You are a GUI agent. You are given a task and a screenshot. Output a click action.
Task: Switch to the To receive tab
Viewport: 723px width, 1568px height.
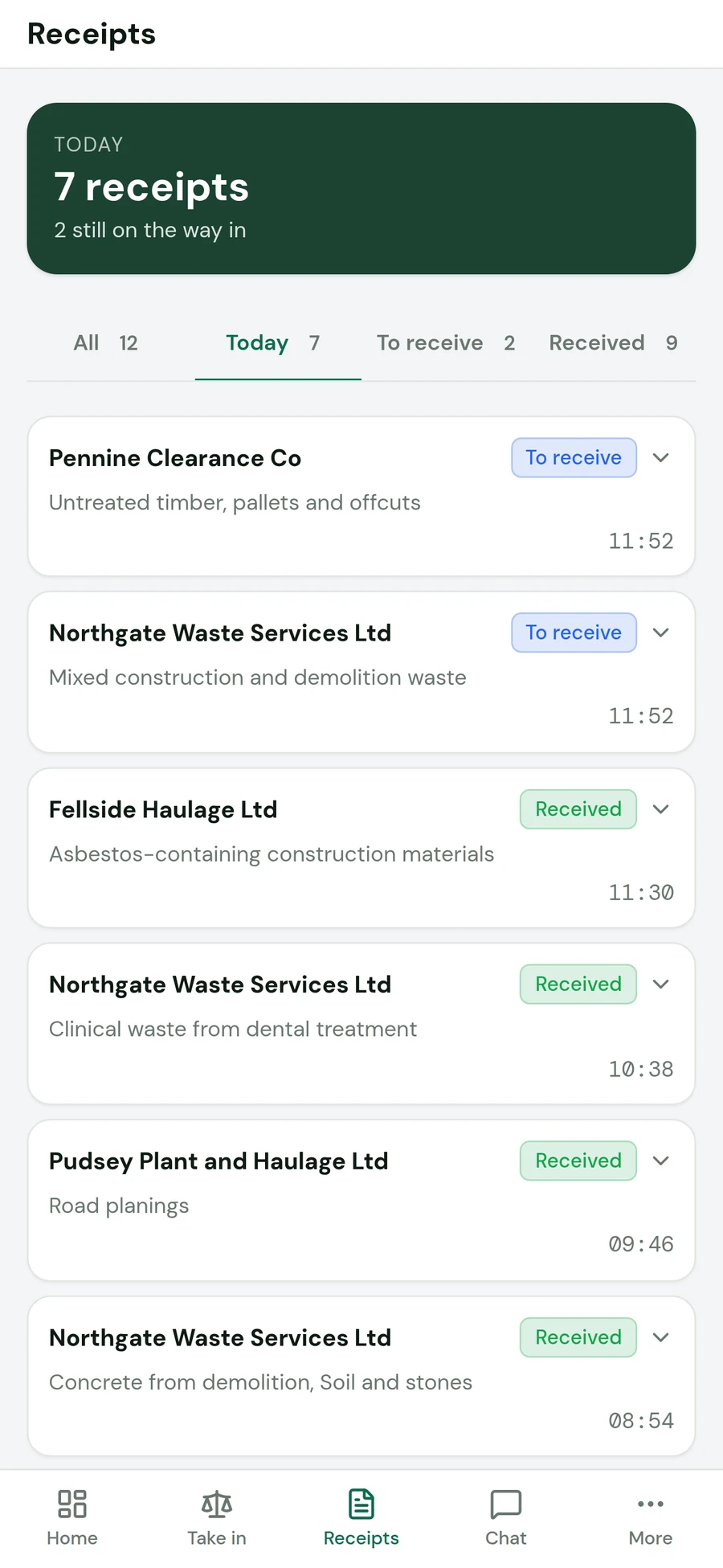tap(446, 343)
